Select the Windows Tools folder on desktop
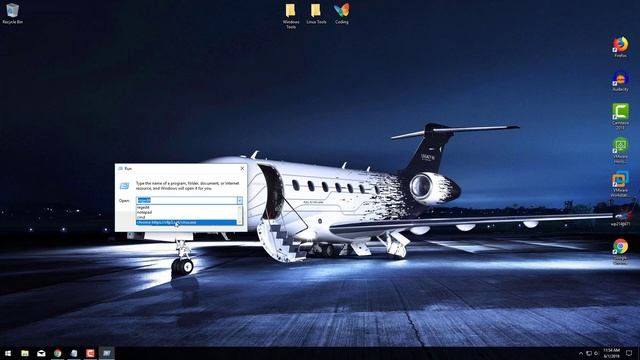Screen dimensions: 640x360 click(x=291, y=16)
